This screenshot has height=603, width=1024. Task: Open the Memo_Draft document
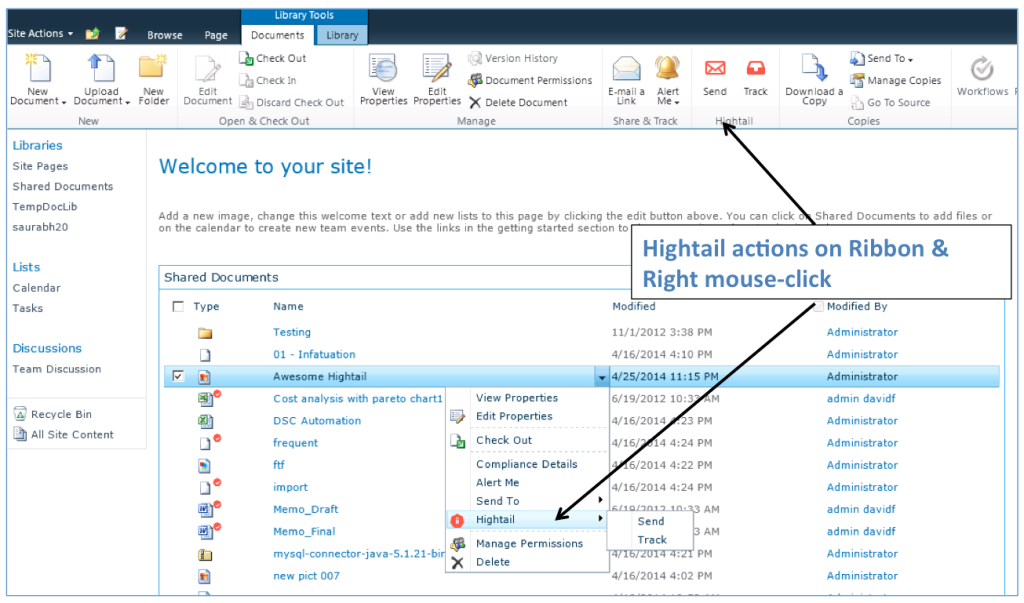(x=306, y=510)
